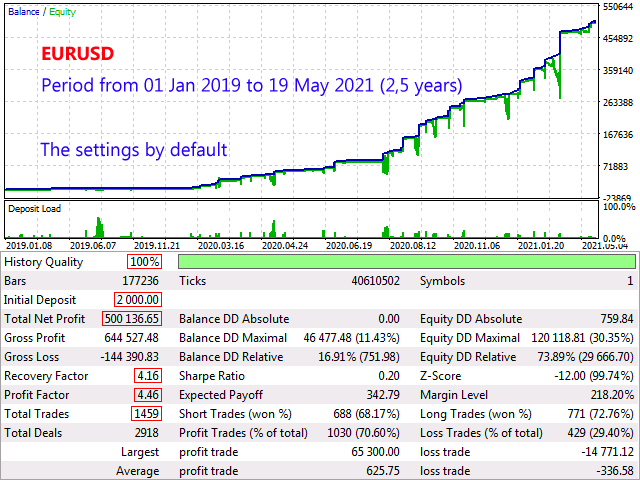Select Equity DD Maximal value 120 118.81 (30.35%)
The image size is (640, 480).
[582, 338]
